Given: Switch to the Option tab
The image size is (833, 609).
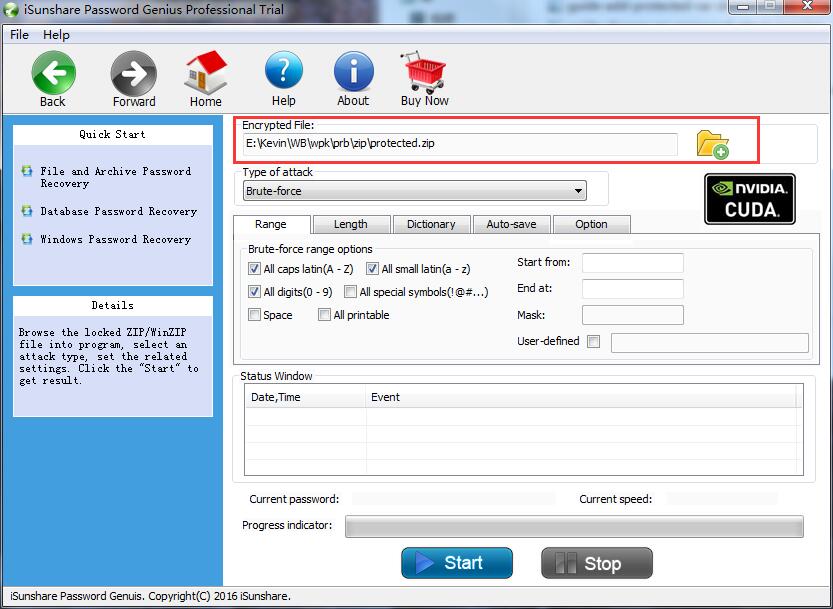Looking at the screenshot, I should [591, 224].
